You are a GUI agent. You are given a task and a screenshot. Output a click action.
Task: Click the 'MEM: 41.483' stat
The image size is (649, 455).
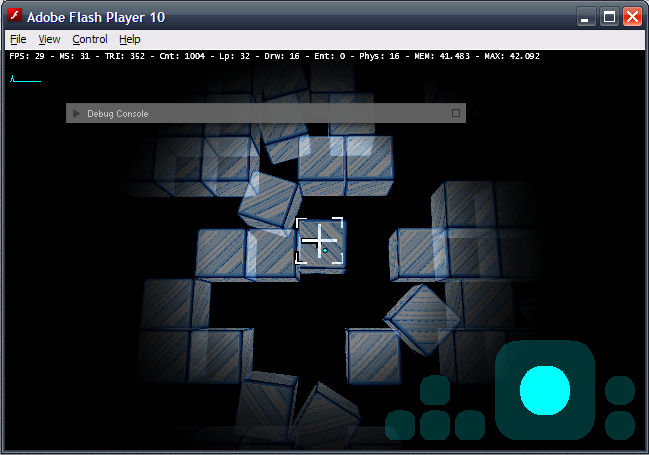[442, 56]
